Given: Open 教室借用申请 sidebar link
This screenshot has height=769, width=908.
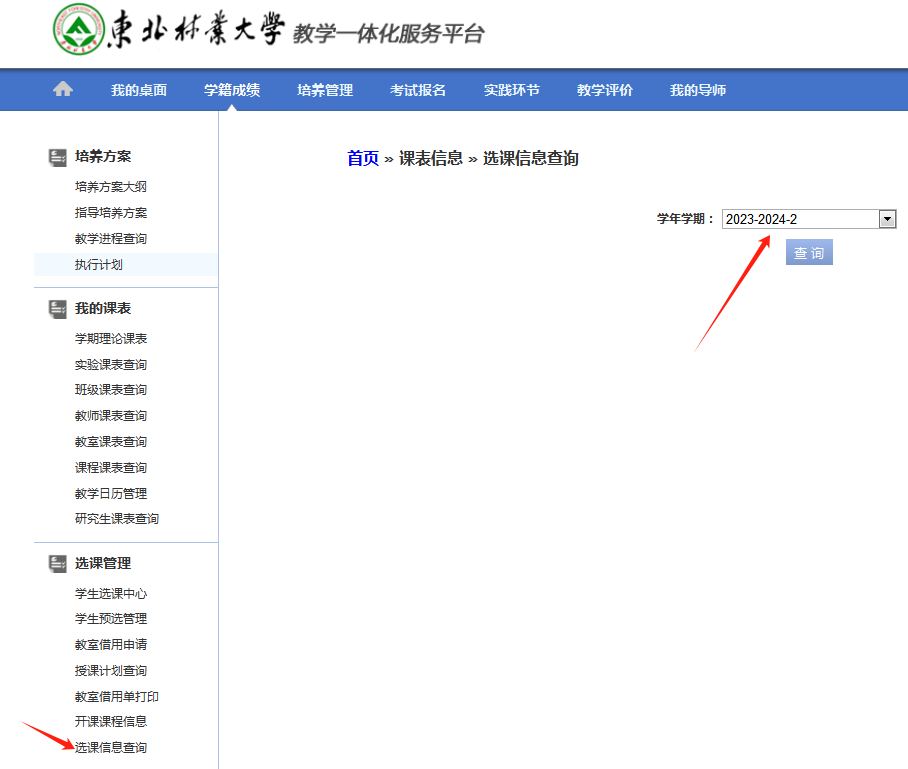Looking at the screenshot, I should click(x=111, y=645).
